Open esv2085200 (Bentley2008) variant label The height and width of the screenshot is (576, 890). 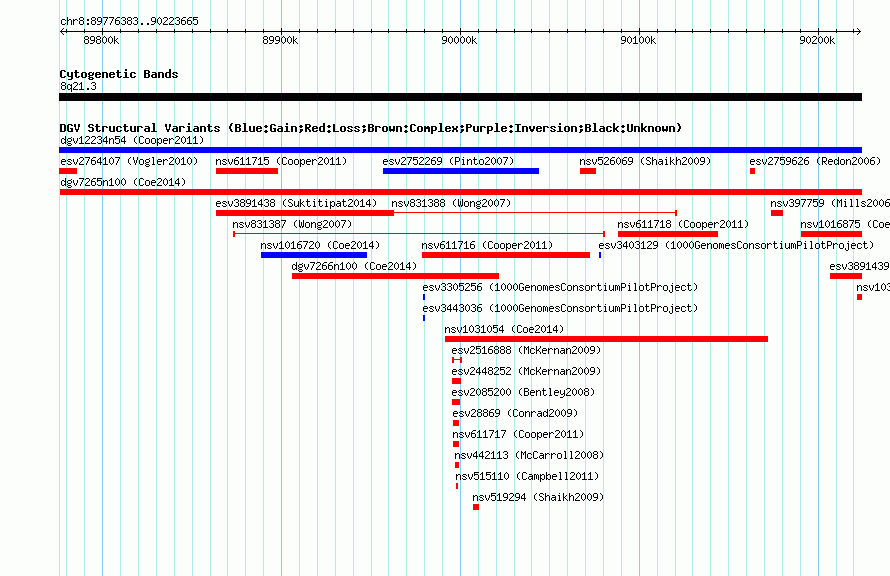point(523,392)
